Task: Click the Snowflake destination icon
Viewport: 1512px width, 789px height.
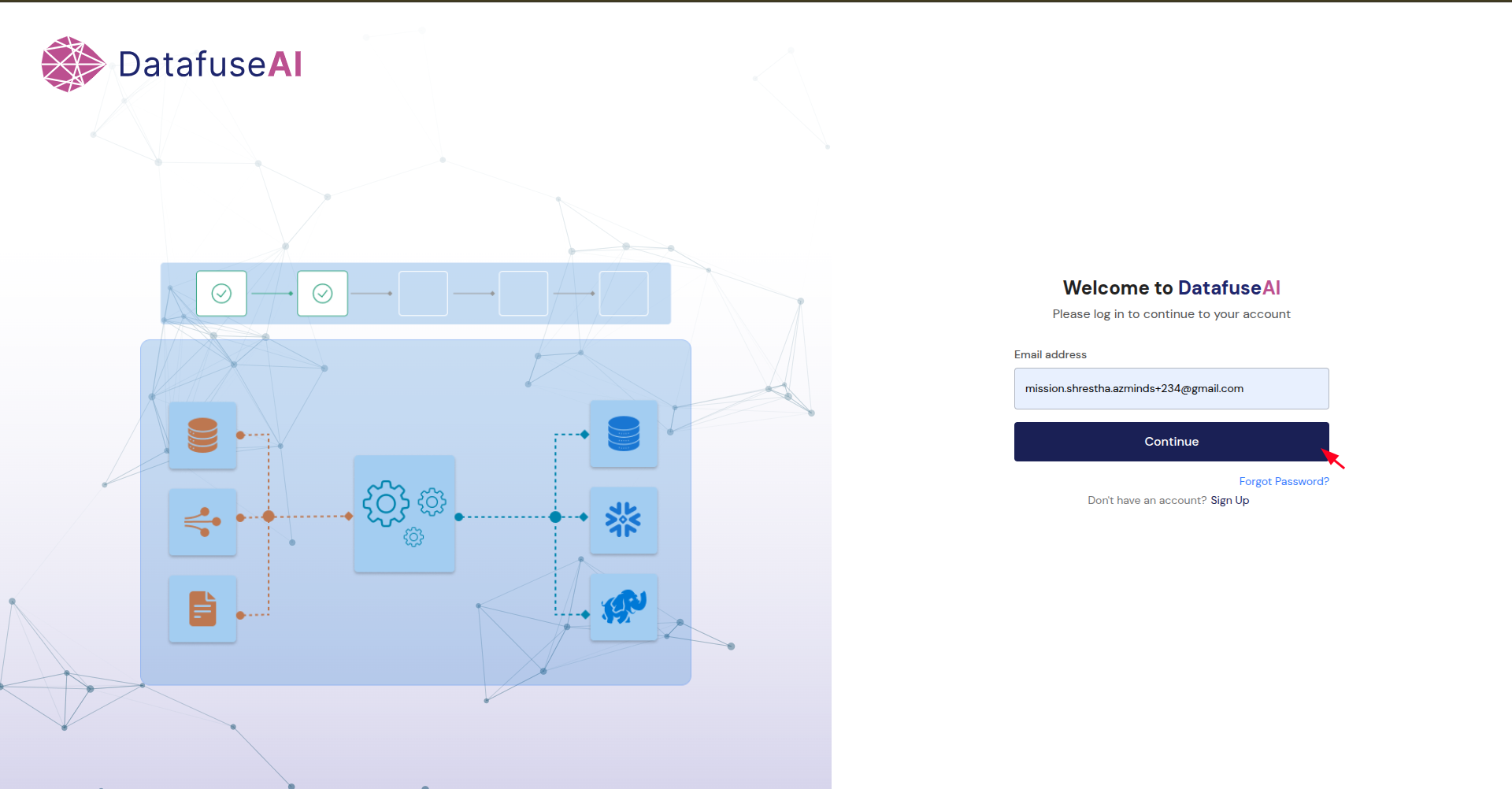Action: (x=623, y=520)
